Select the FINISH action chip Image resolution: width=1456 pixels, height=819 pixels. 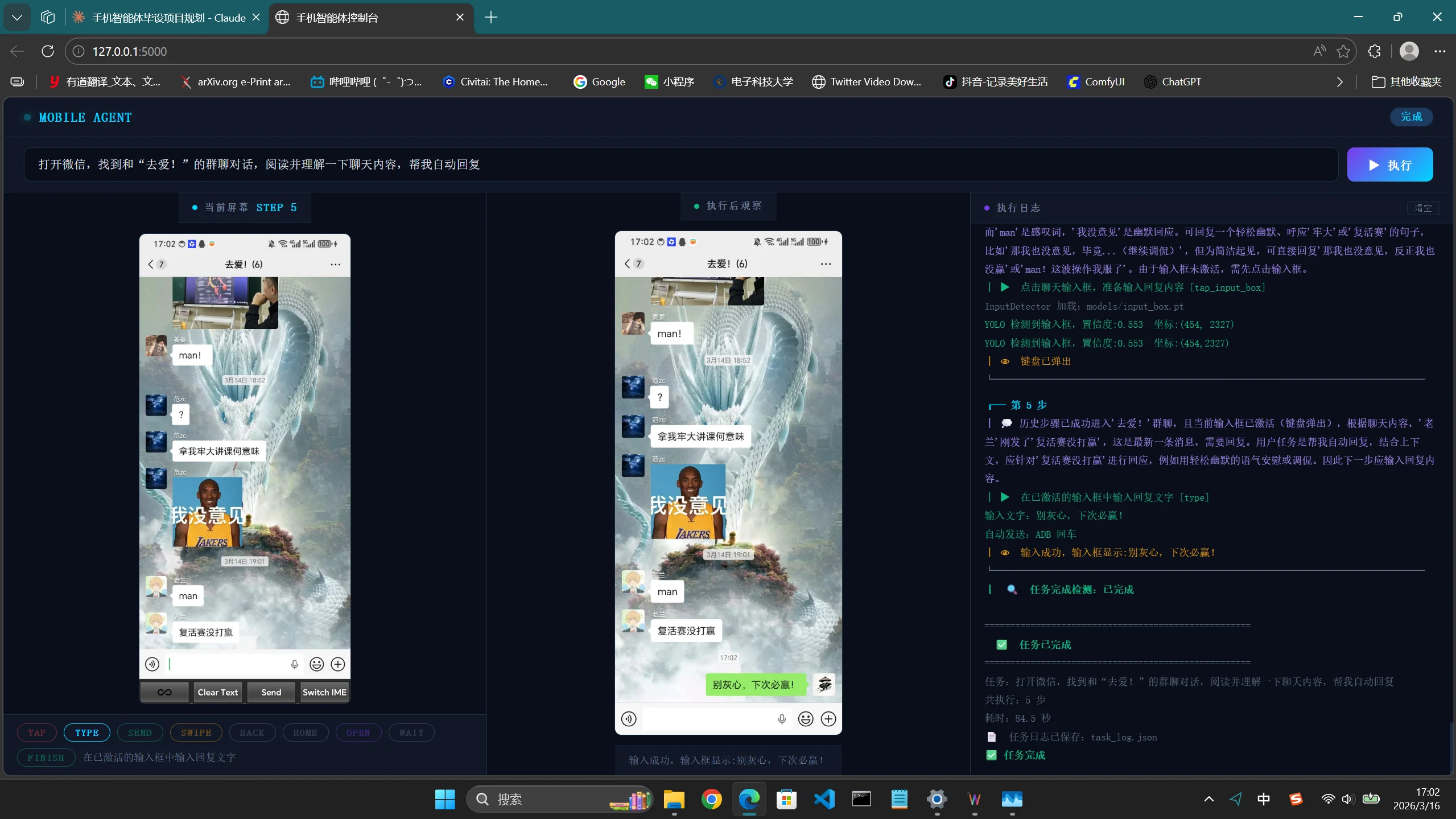[46, 758]
